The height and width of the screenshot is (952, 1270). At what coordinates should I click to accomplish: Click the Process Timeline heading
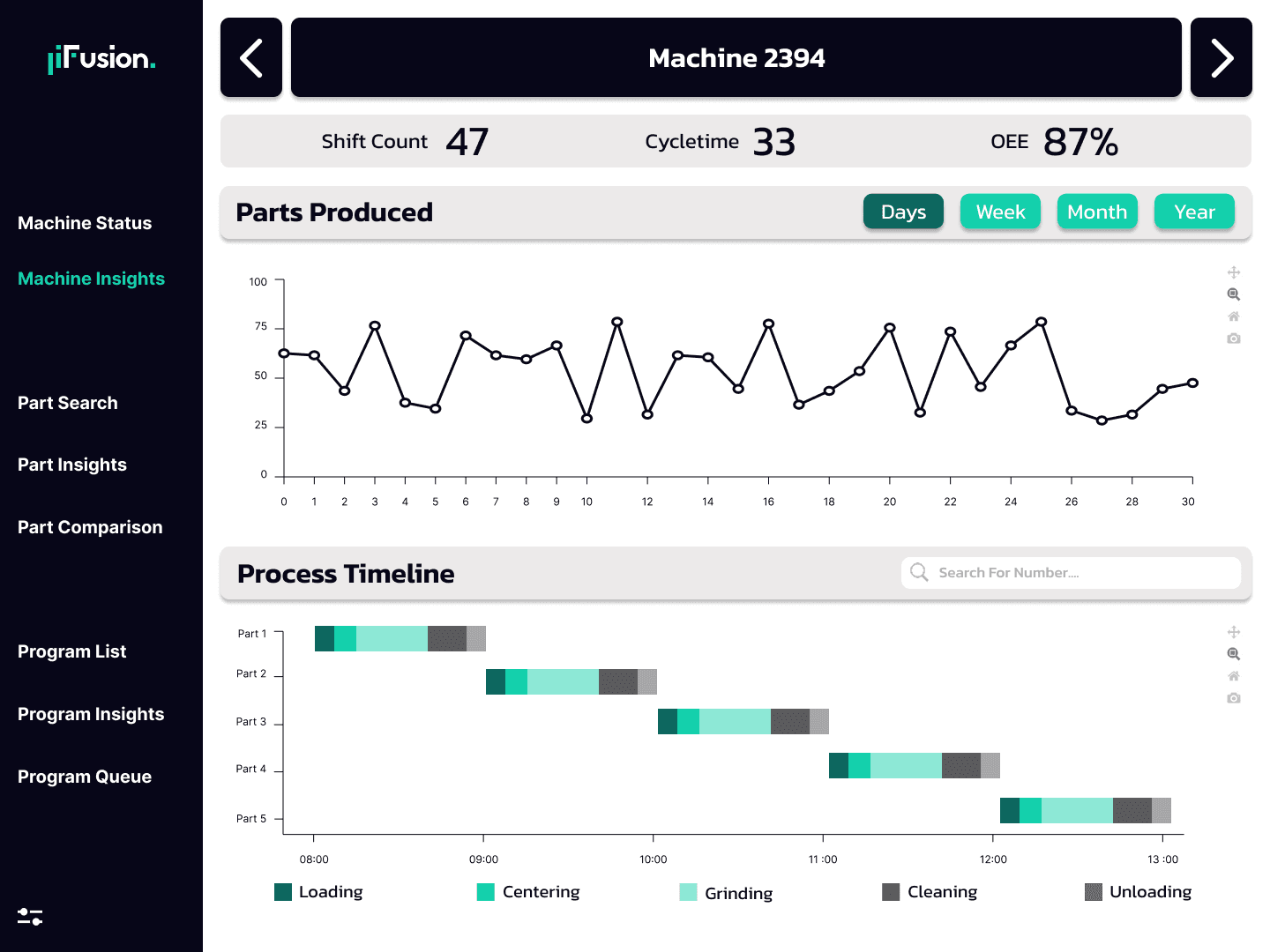pos(346,574)
